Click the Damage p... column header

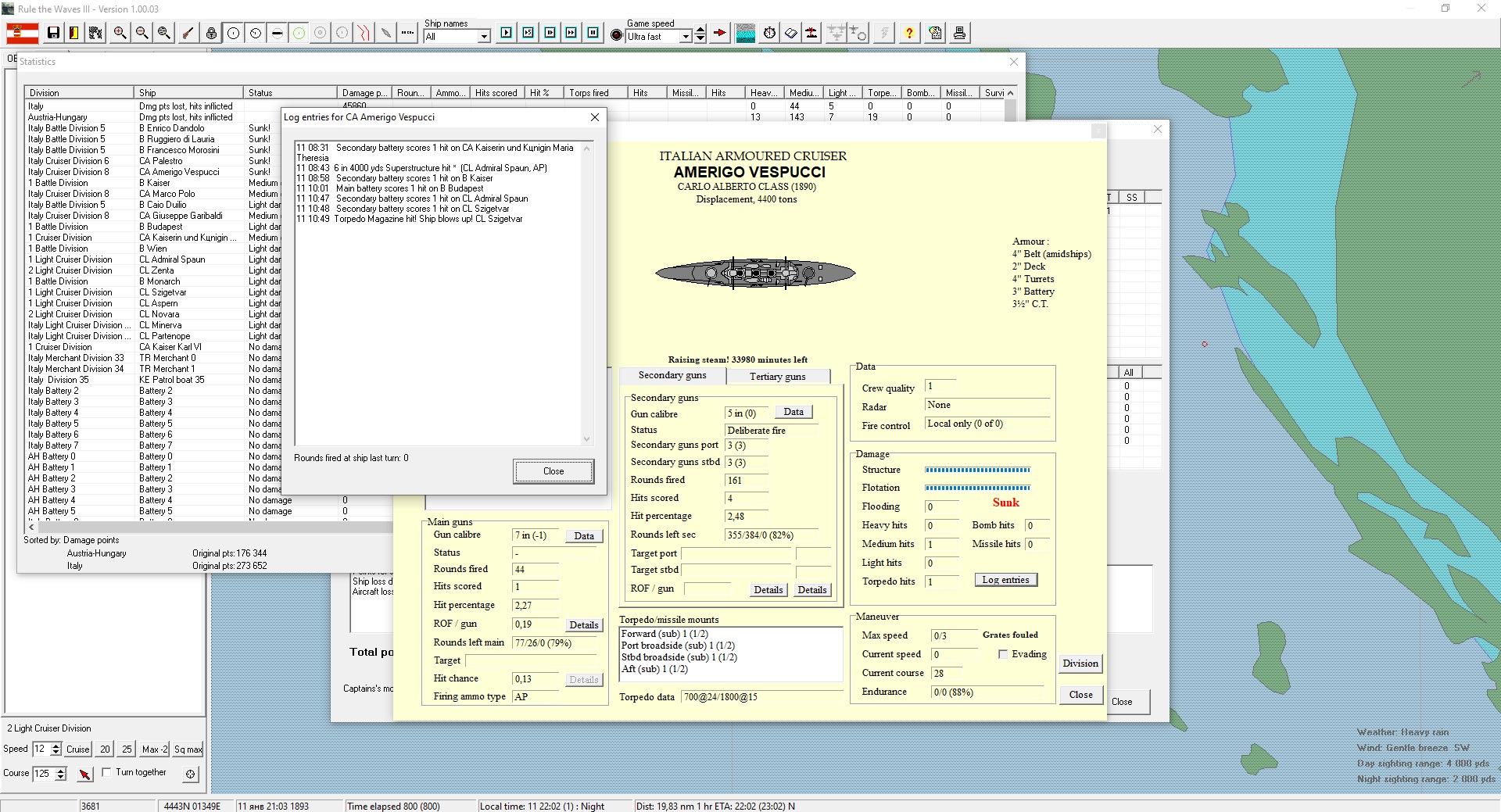coord(364,92)
